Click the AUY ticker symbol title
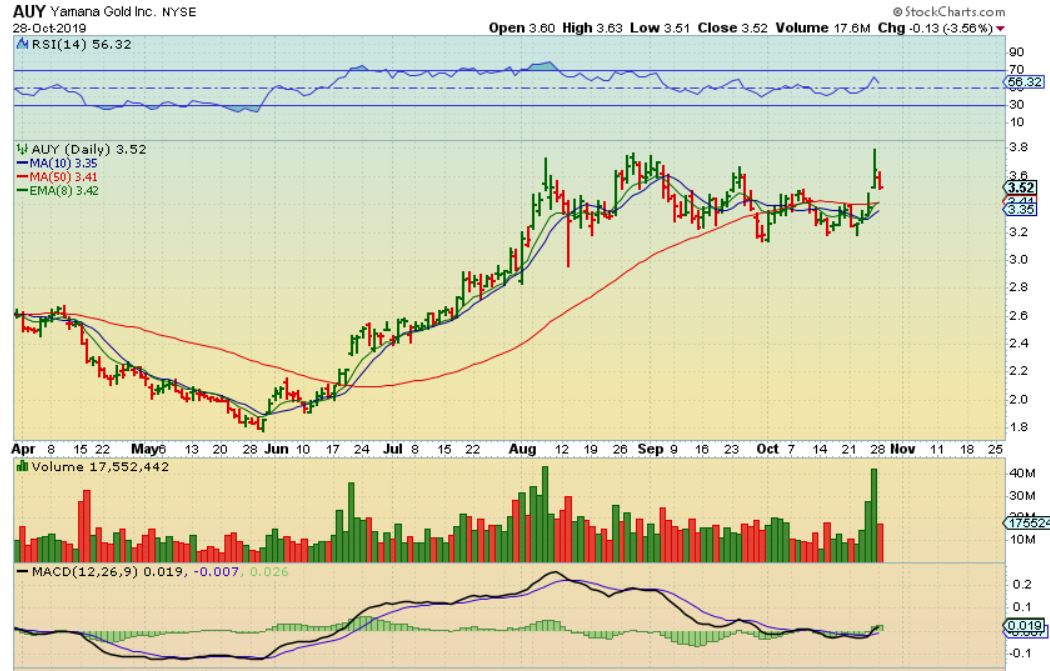Viewport: 1050px width, 671px height. point(29,11)
